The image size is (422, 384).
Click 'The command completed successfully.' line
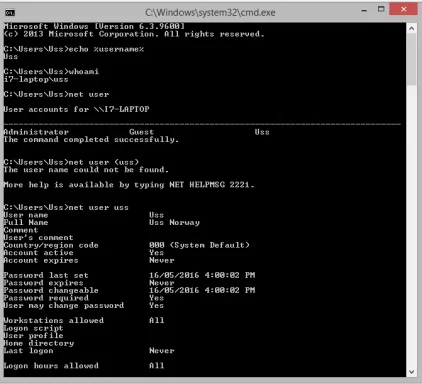[91, 139]
